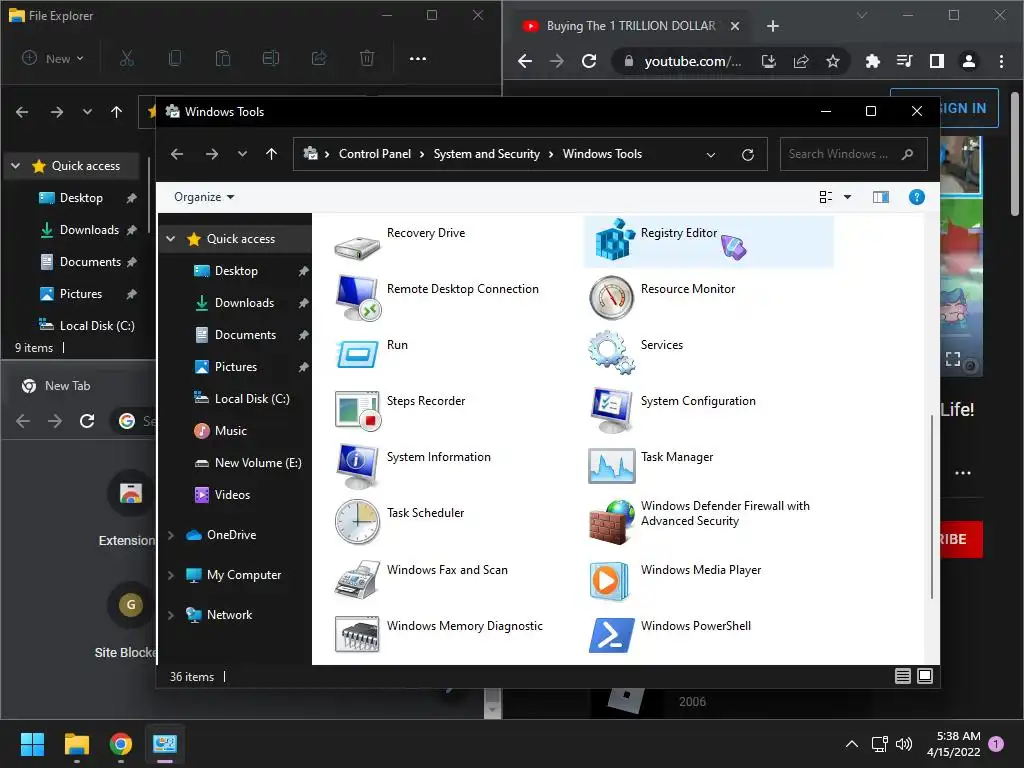Click the YouTube SIGN IN button
The image size is (1024, 768).
(x=944, y=108)
